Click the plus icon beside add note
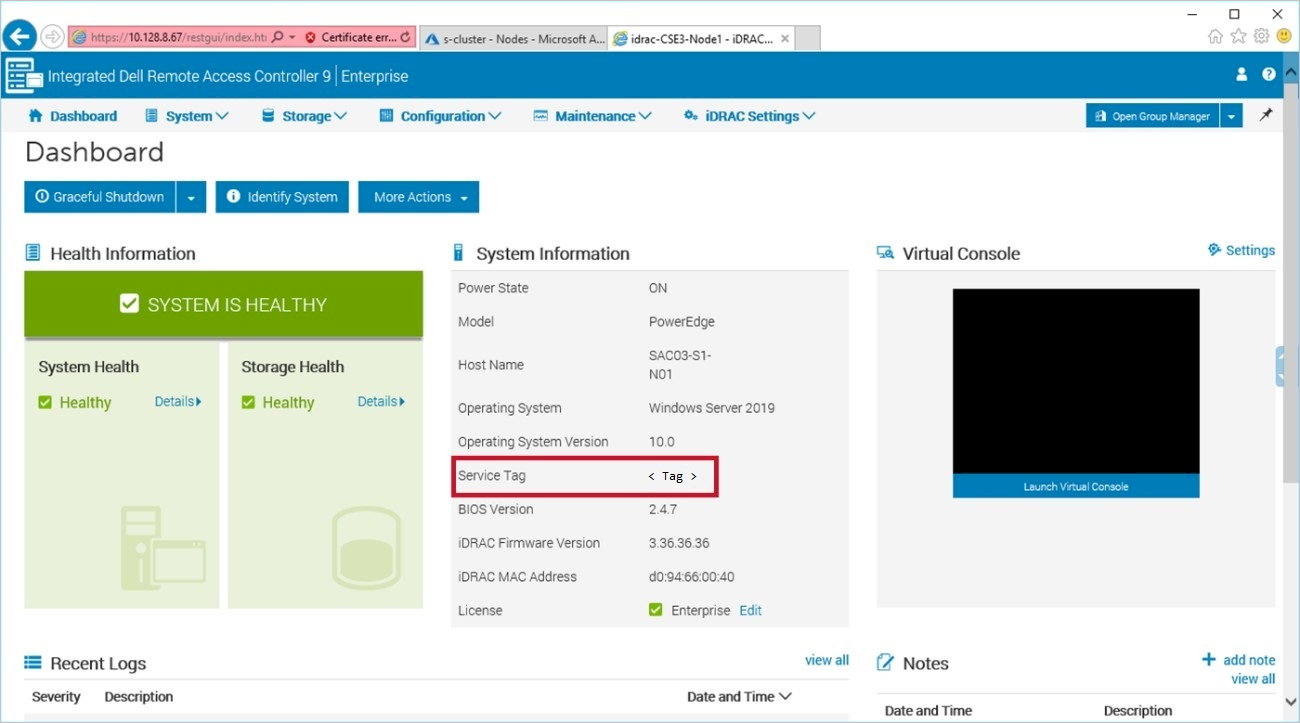Viewport: 1300px width, 723px height. click(x=1209, y=659)
